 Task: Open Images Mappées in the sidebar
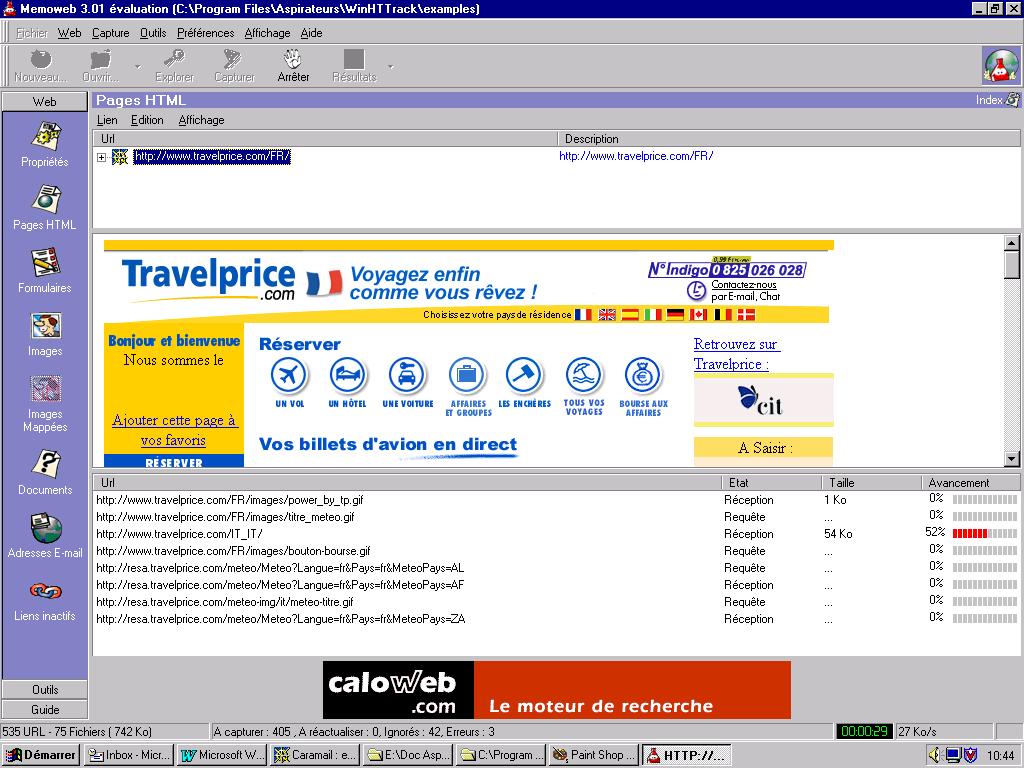pyautogui.click(x=44, y=404)
